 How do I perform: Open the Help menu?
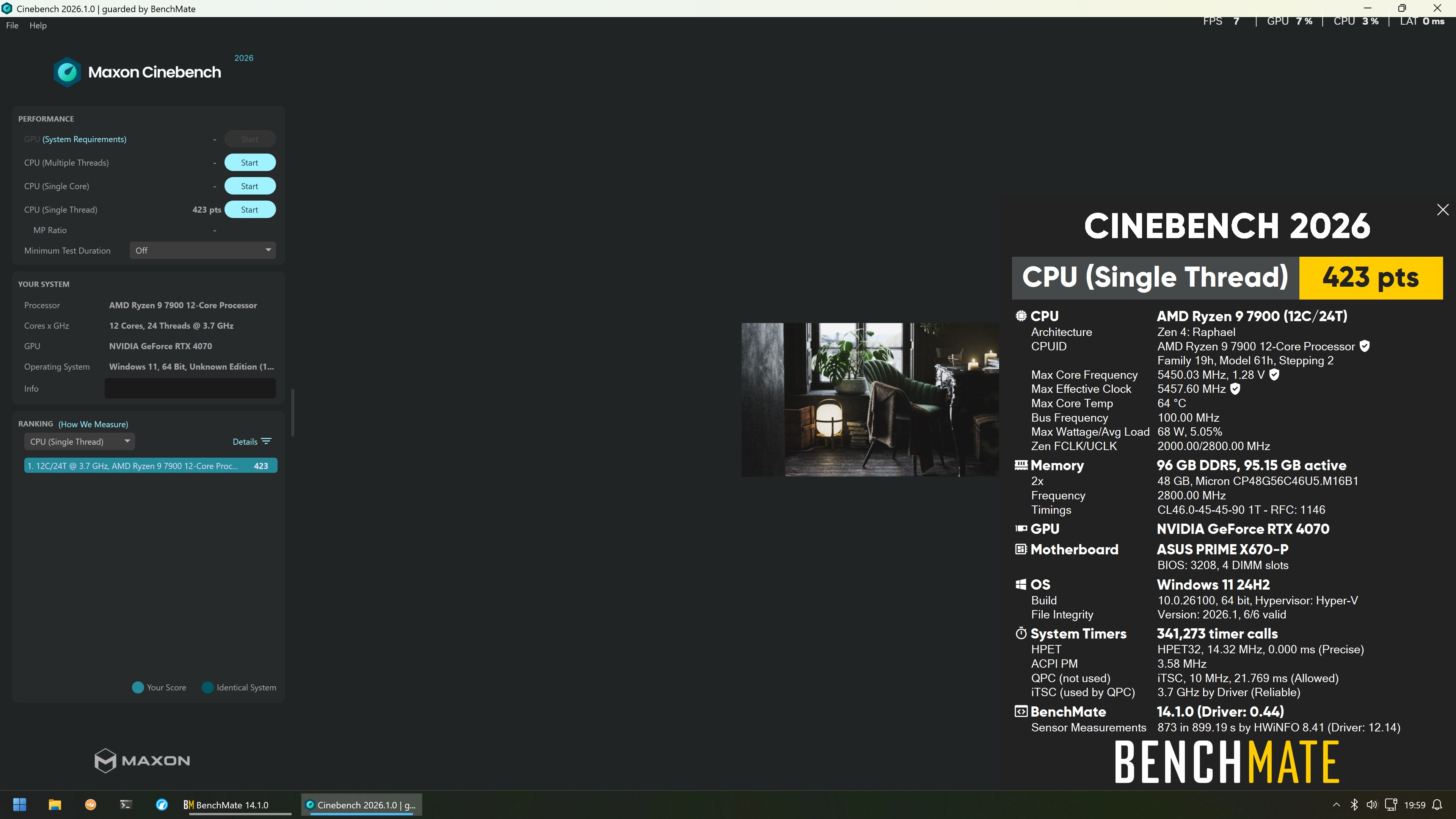coord(38,25)
